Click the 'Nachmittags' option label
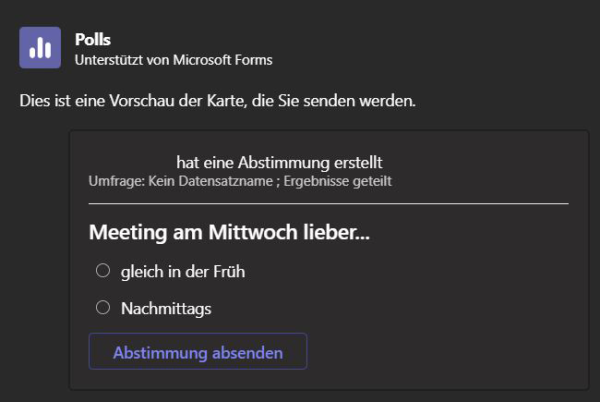The height and width of the screenshot is (402, 600). (x=166, y=309)
